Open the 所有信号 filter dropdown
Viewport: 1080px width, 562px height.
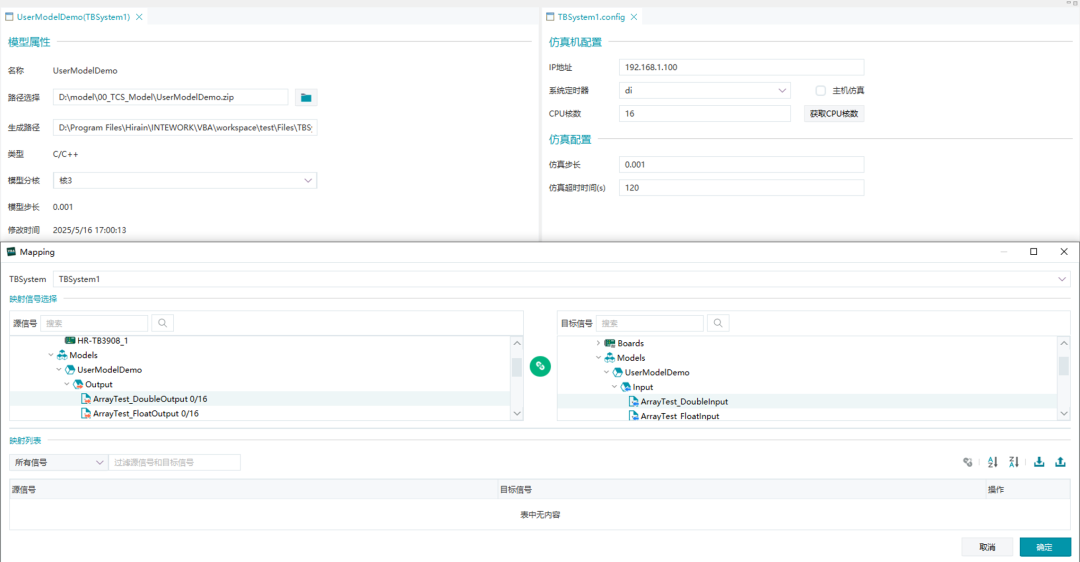58,462
